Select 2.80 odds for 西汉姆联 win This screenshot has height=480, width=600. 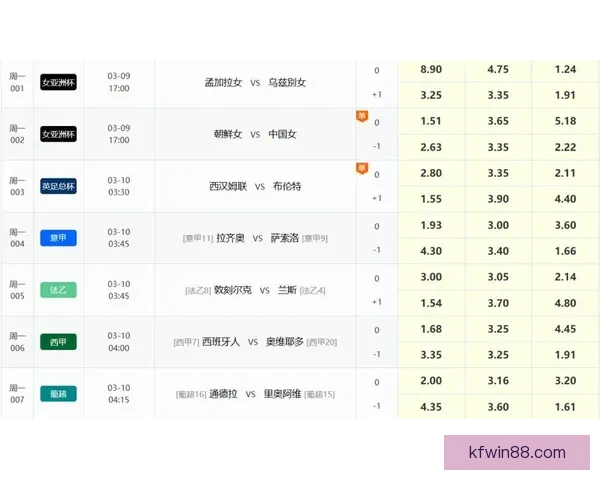[x=431, y=173]
